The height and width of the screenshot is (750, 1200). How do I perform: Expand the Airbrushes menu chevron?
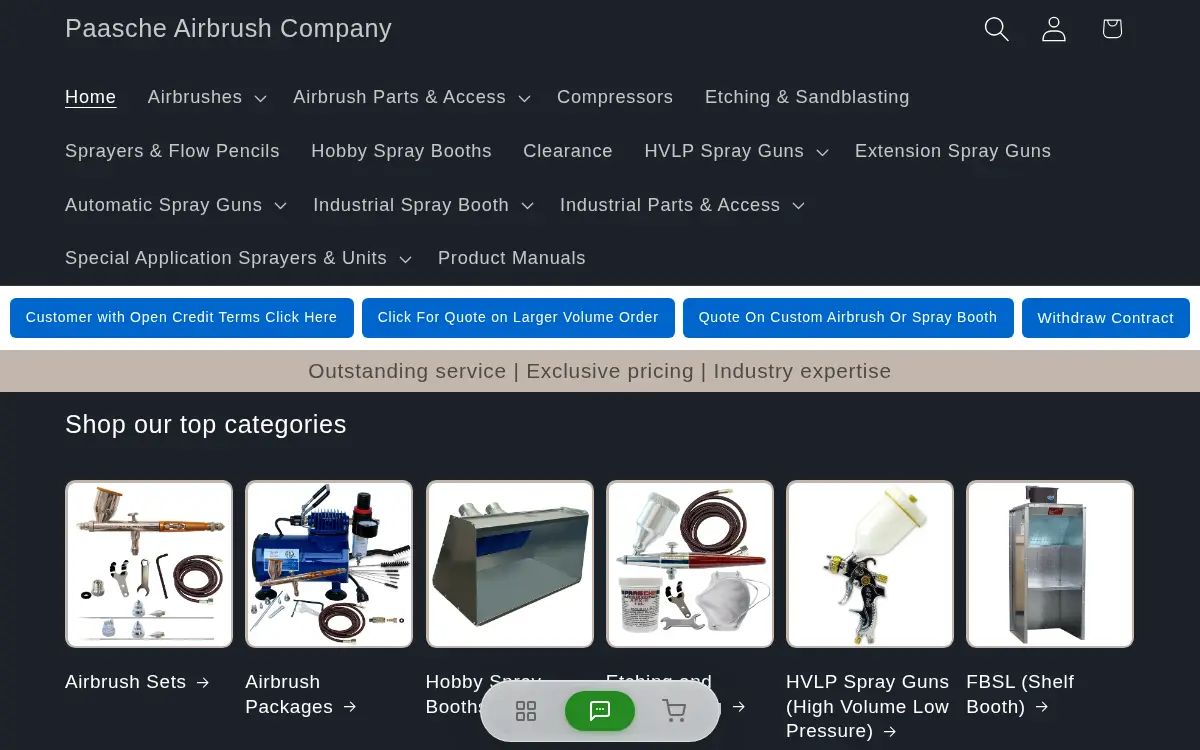260,98
